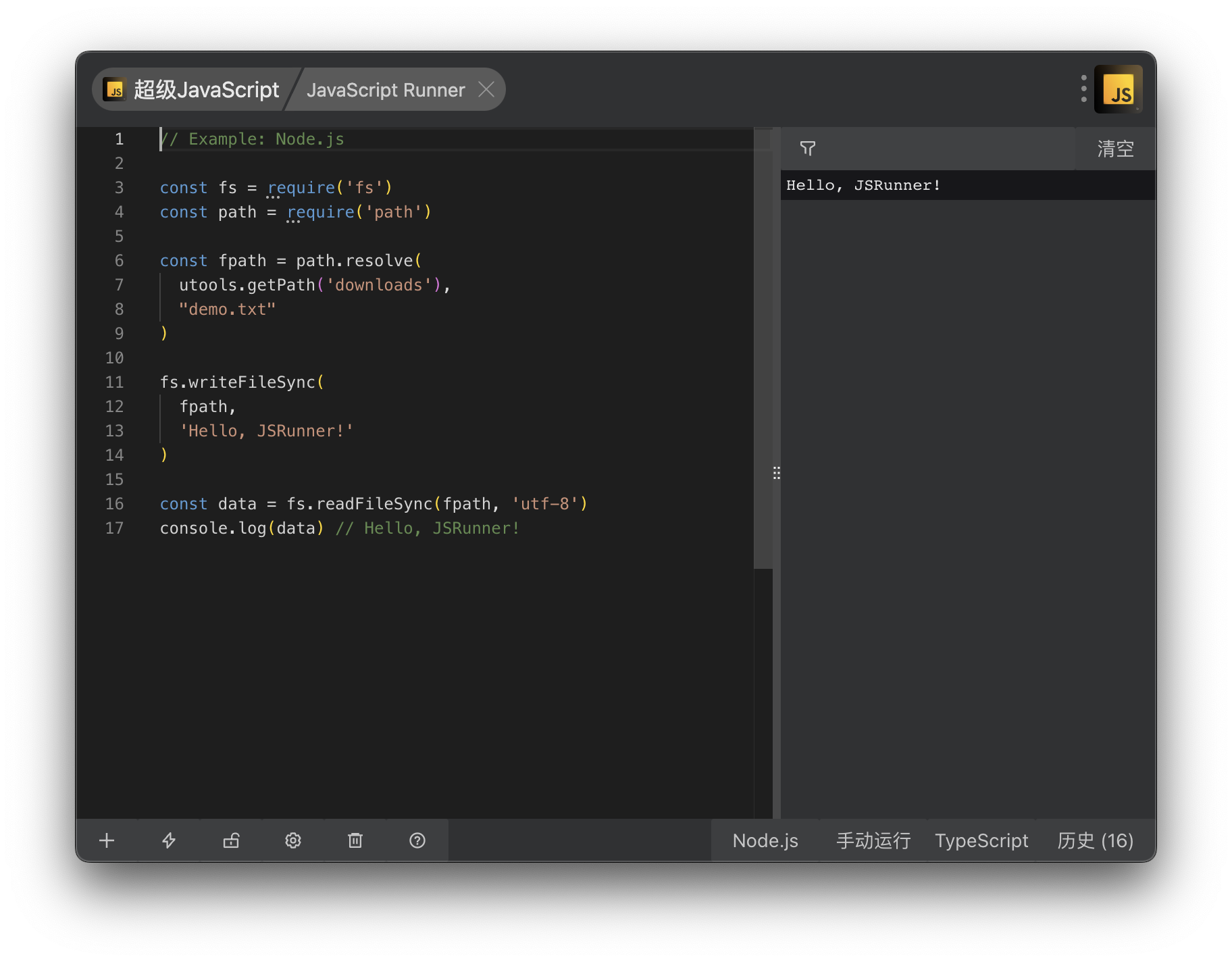The height and width of the screenshot is (962, 1232).
Task: Click the "demo.txt" string on line 8
Action: 228,309
